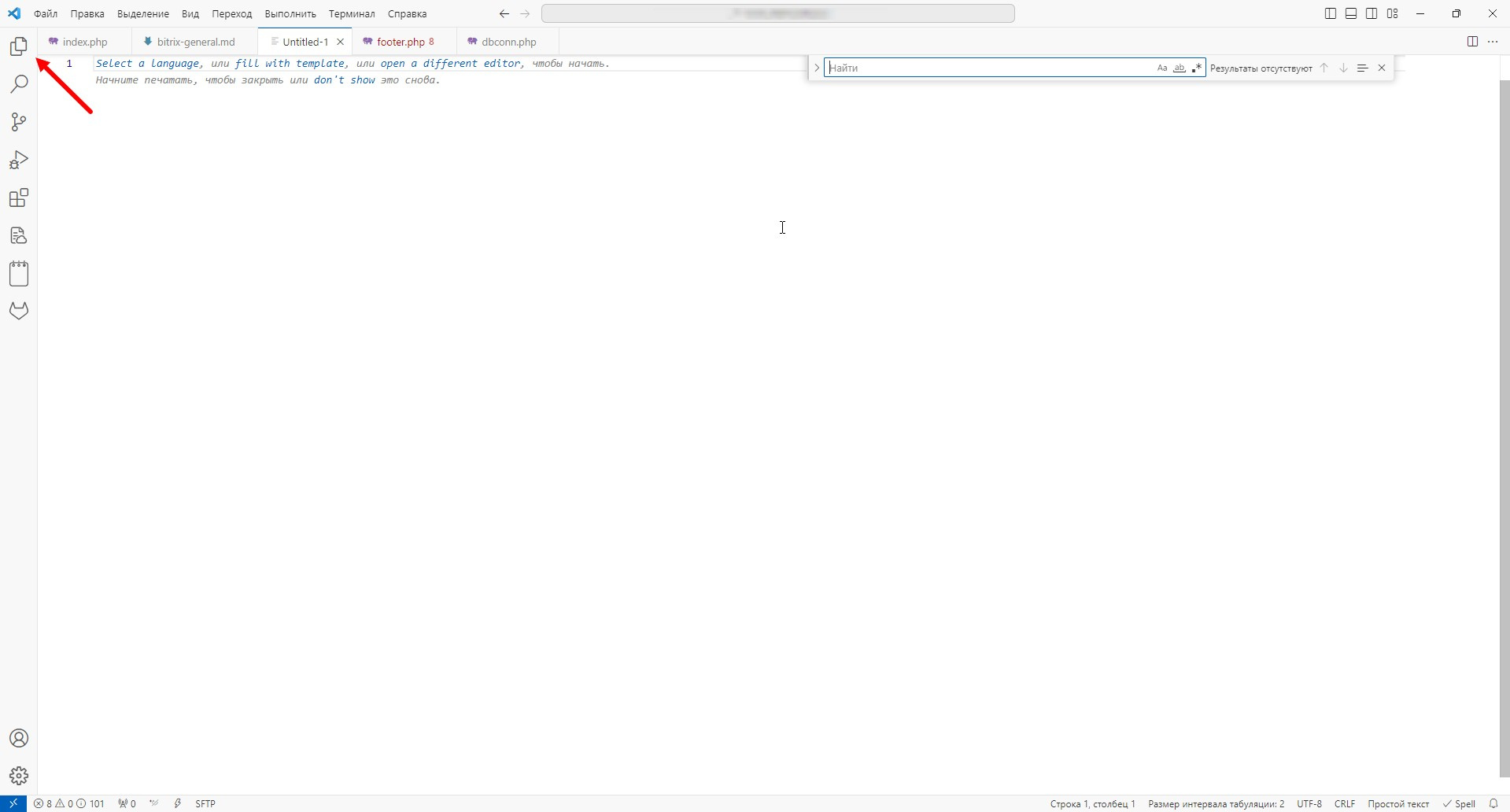This screenshot has height=812, width=1510.
Task: Select language mode via Простой текст
Action: point(1398,803)
